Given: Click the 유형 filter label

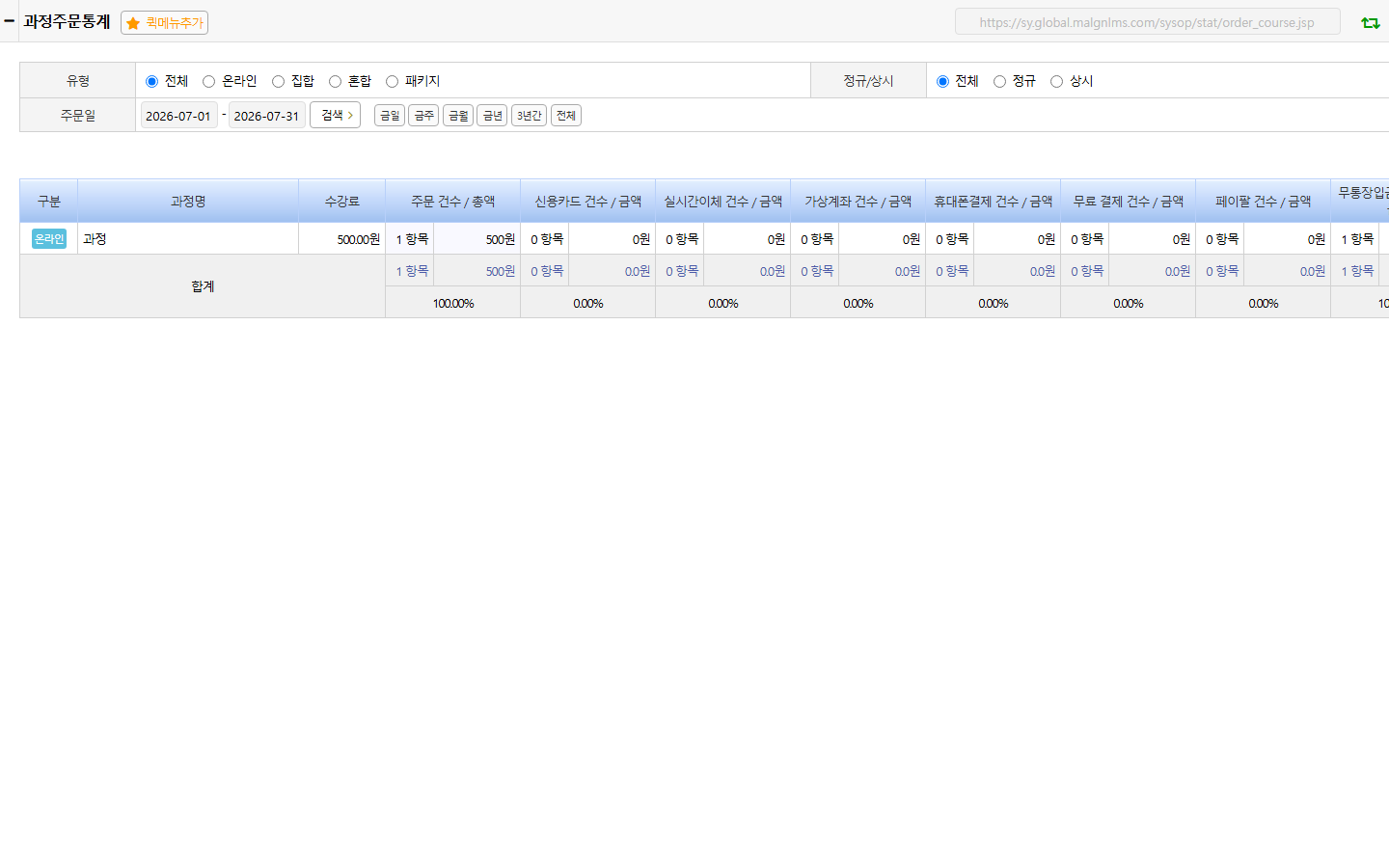Looking at the screenshot, I should (x=78, y=81).
